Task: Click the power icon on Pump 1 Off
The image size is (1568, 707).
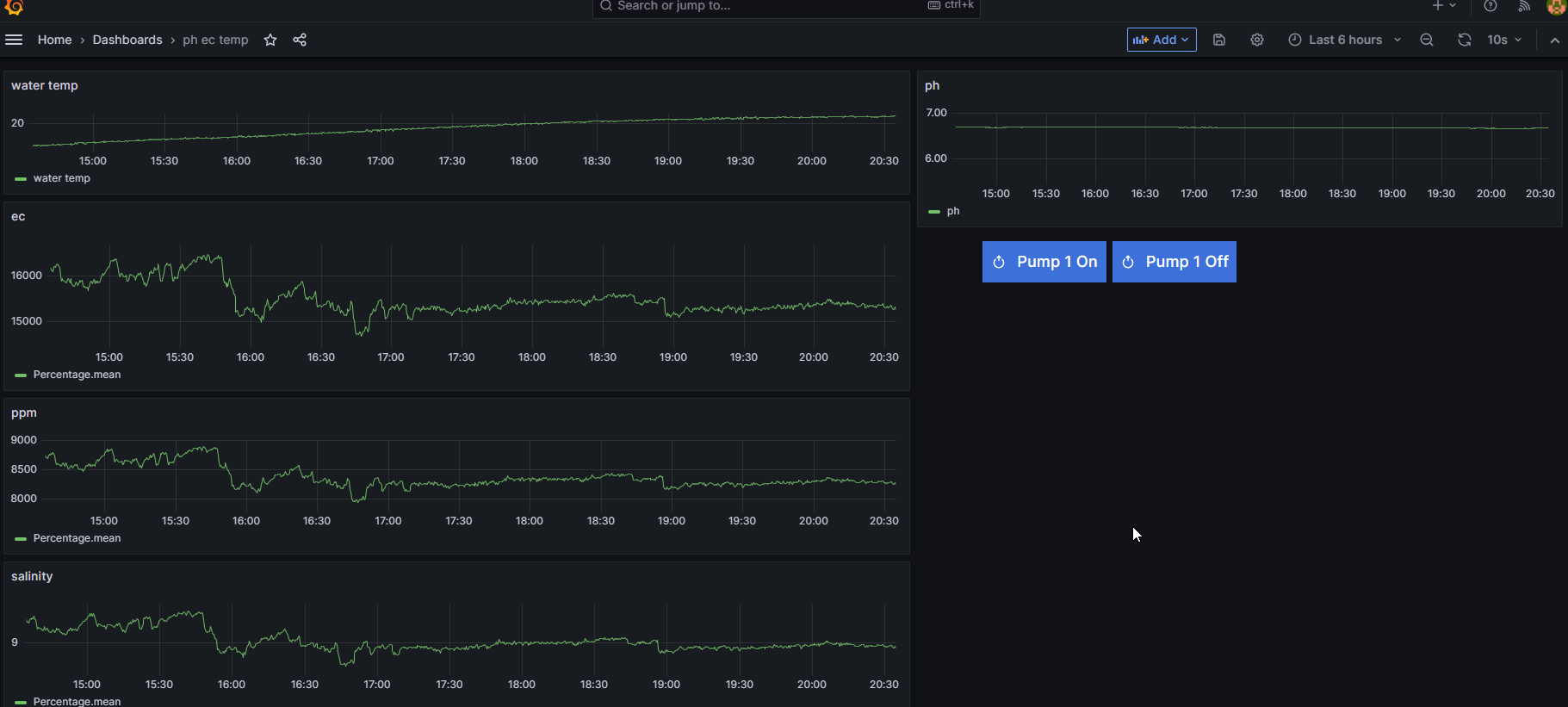Action: pyautogui.click(x=1128, y=262)
